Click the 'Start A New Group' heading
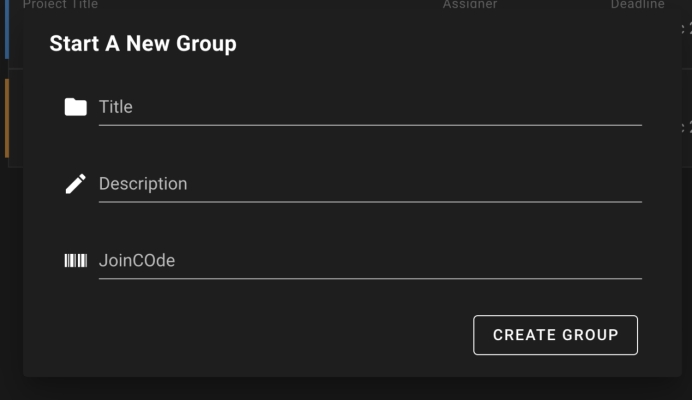 (143, 44)
